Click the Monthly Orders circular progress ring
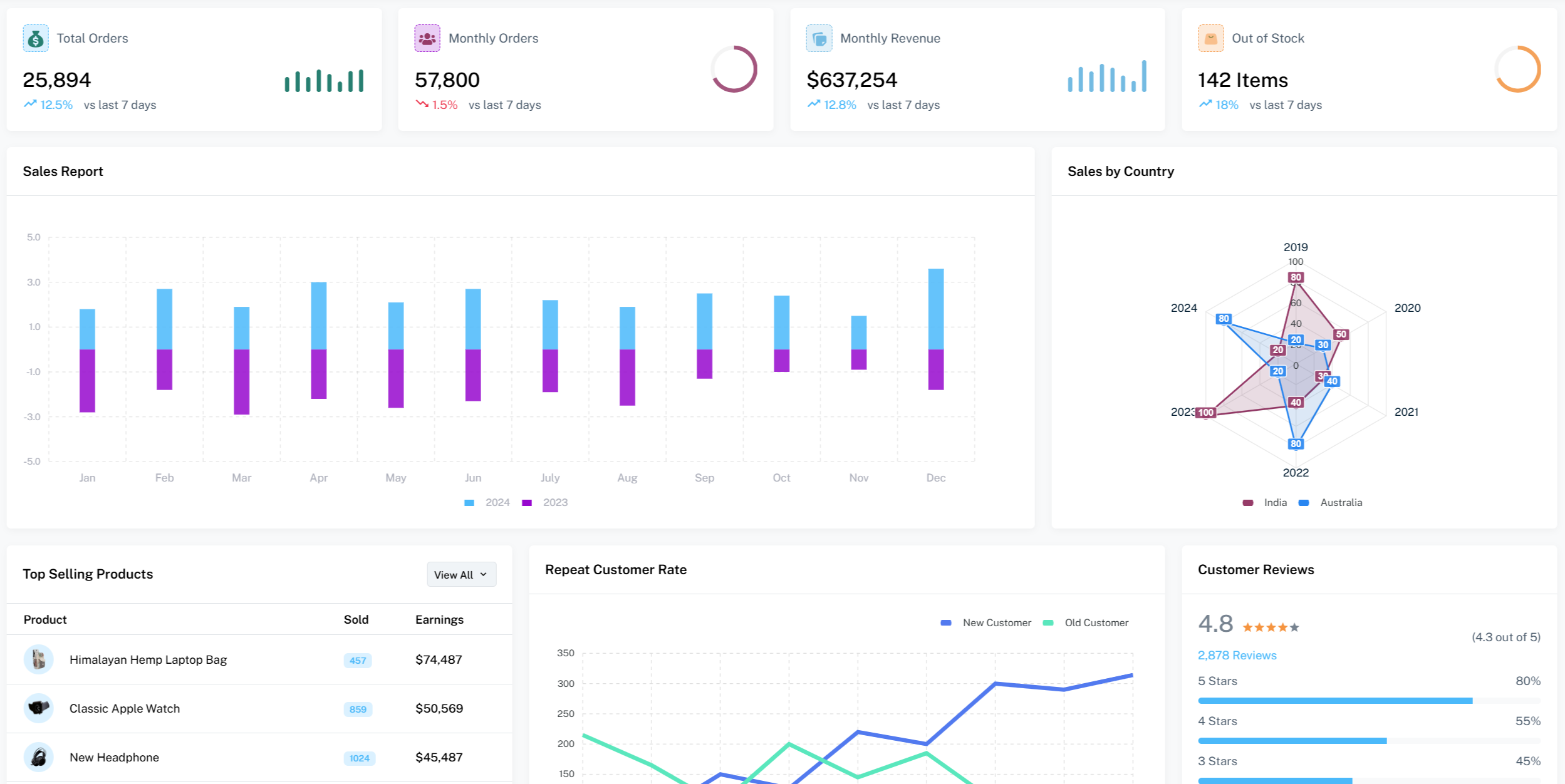The height and width of the screenshot is (784, 1565). pos(734,69)
